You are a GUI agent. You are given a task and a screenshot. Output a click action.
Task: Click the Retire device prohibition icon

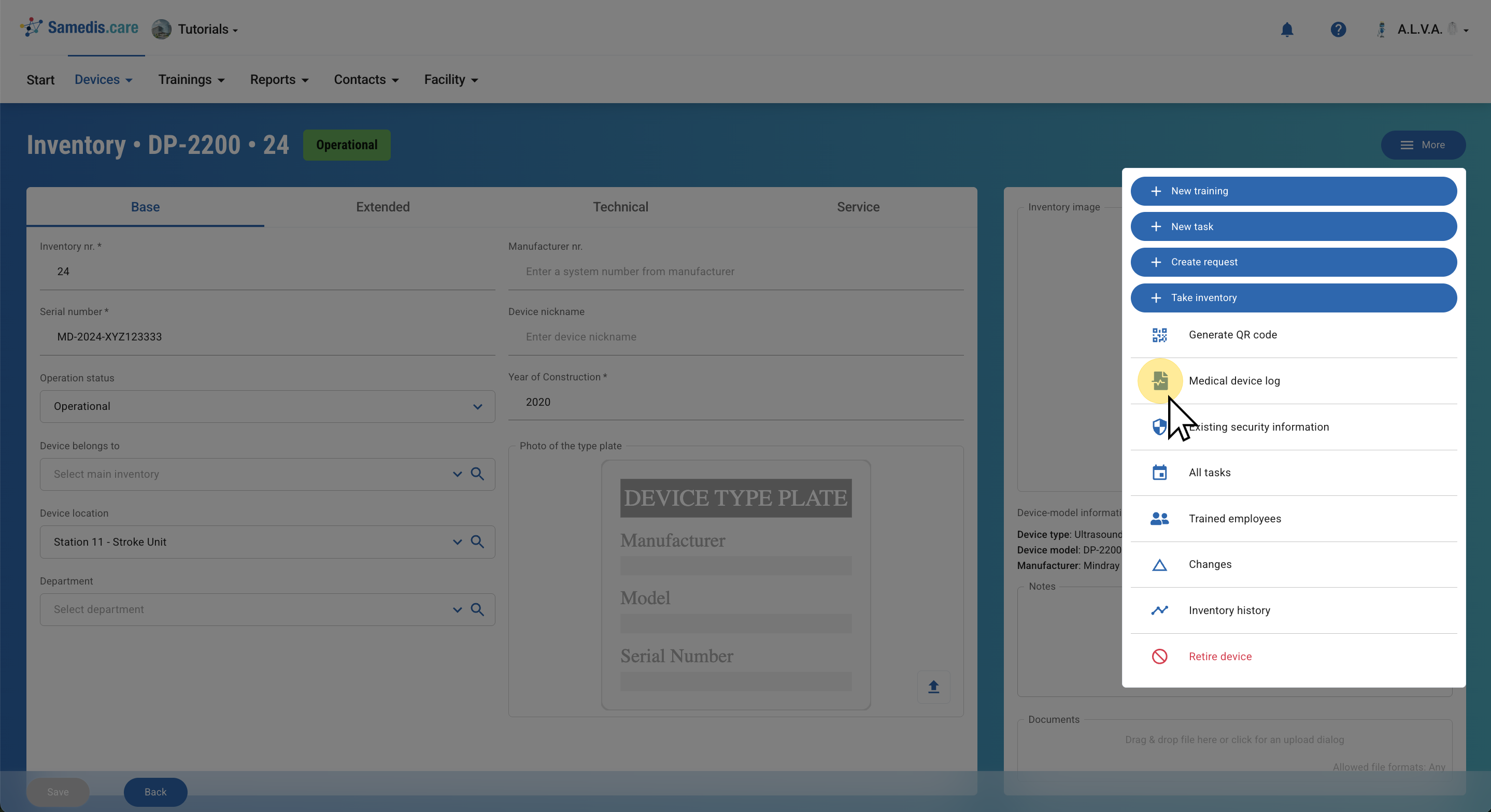pyautogui.click(x=1159, y=657)
